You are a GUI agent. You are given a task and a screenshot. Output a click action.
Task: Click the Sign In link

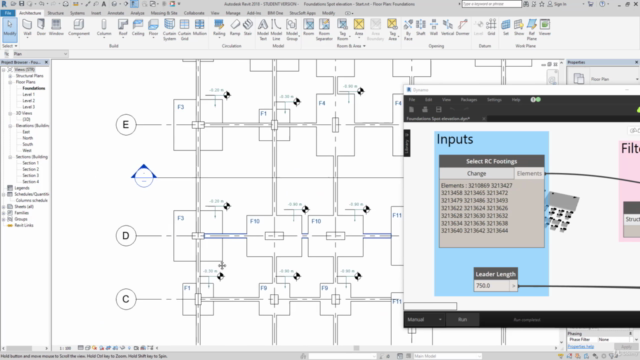pos(560,4)
